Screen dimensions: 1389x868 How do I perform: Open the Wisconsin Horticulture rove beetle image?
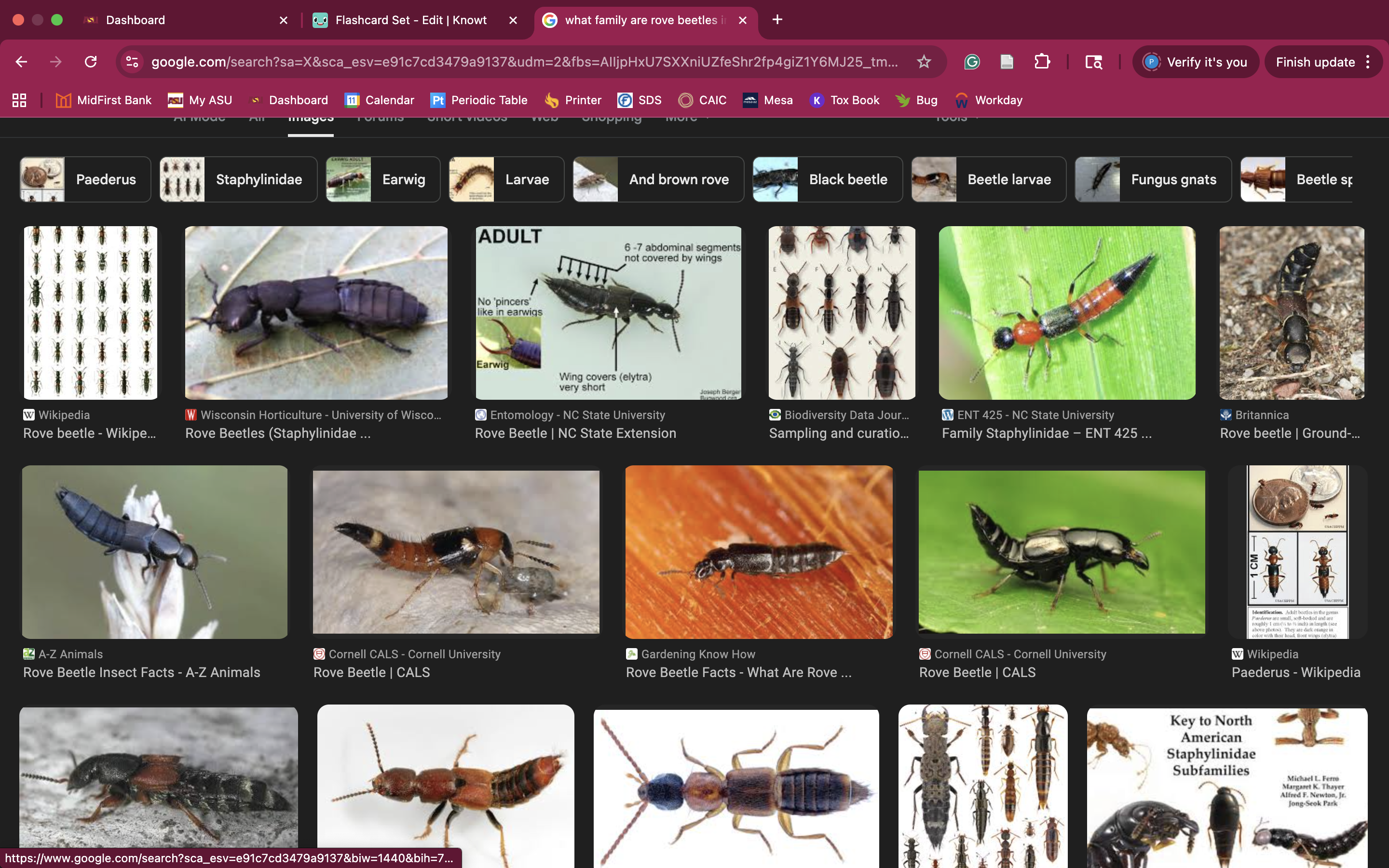(316, 313)
